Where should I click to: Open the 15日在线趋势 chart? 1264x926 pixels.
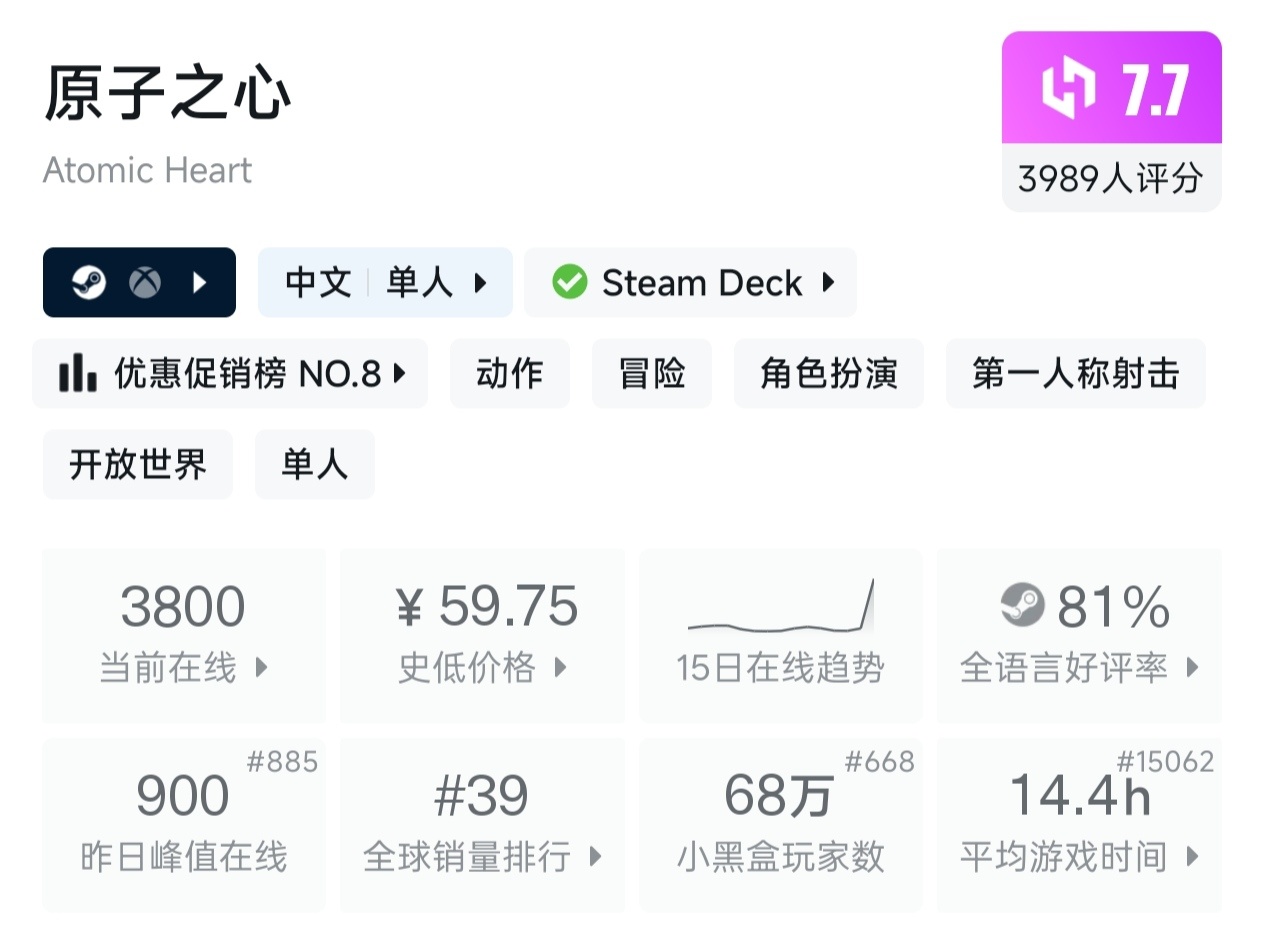coord(780,635)
